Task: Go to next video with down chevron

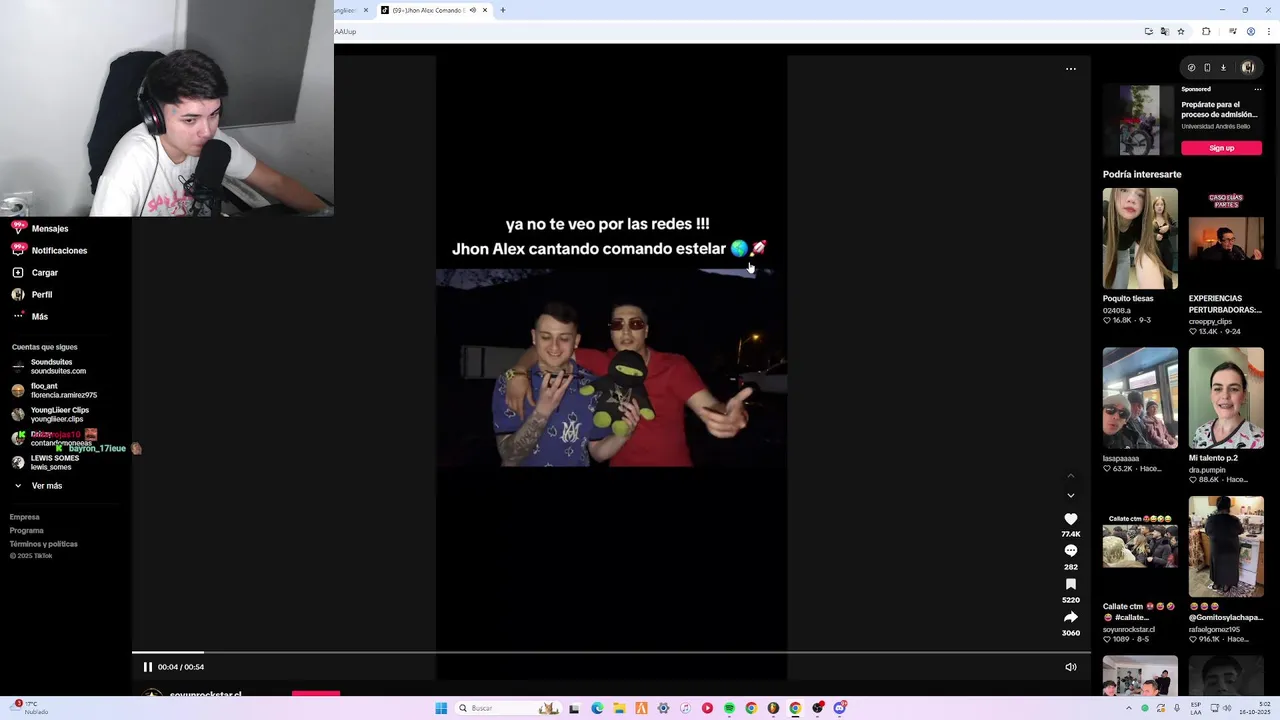Action: (x=1071, y=495)
